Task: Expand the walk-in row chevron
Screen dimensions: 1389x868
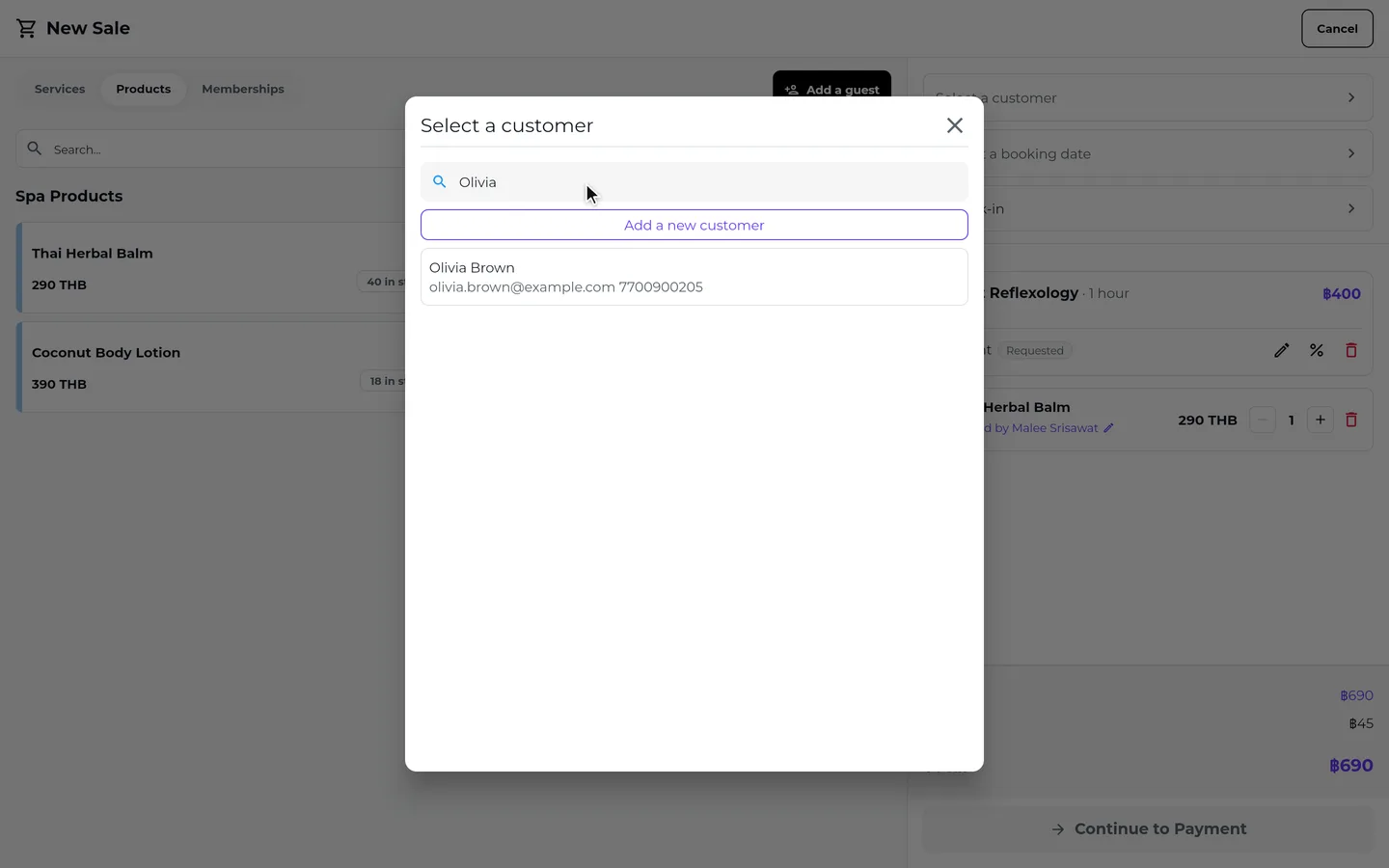Action: pyautogui.click(x=1351, y=208)
